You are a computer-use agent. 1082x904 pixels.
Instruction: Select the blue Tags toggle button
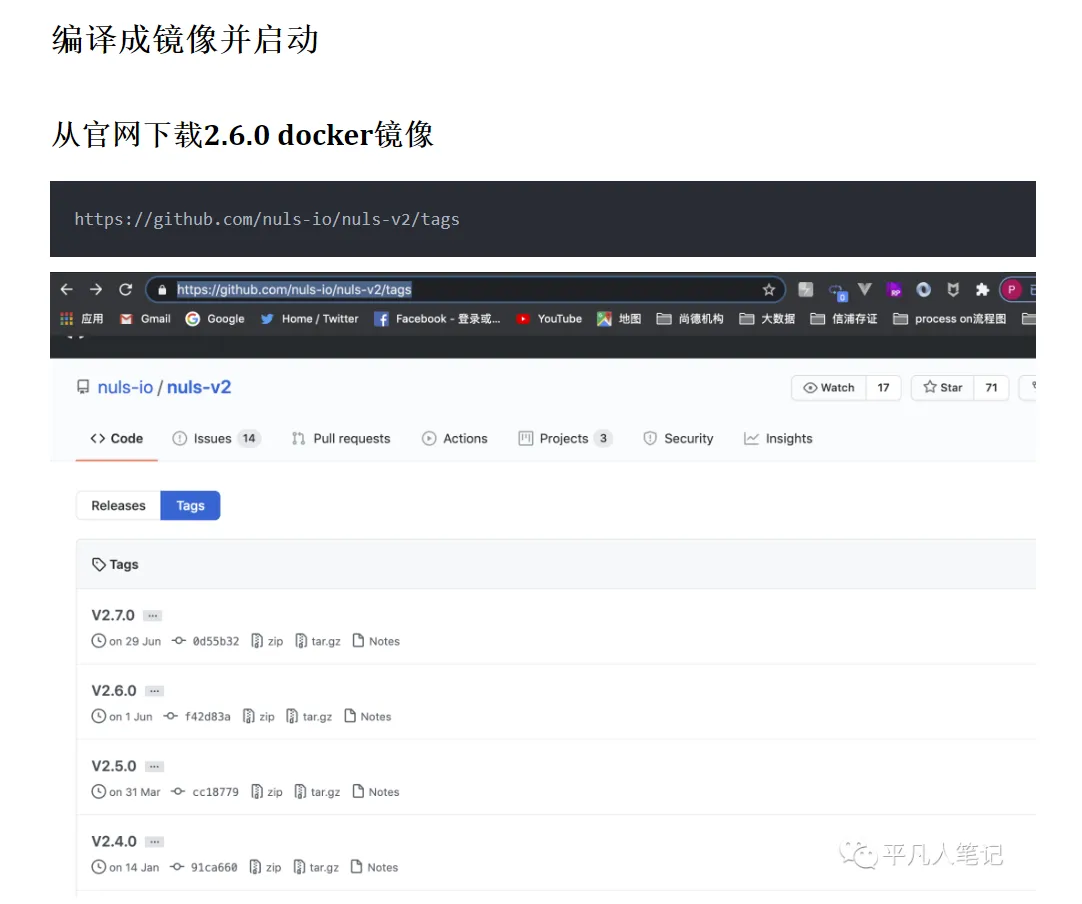pos(190,506)
